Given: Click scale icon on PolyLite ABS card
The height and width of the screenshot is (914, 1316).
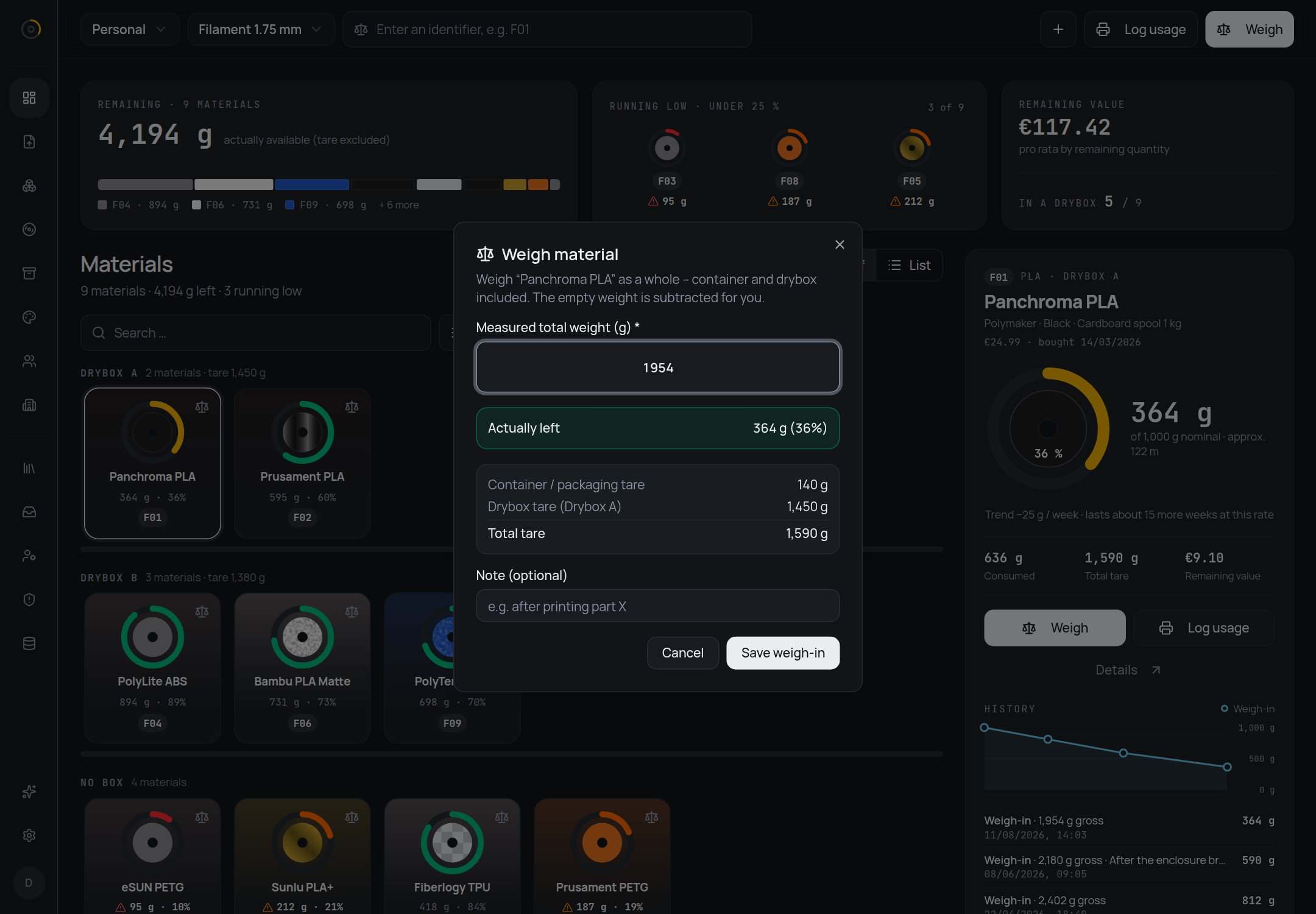Looking at the screenshot, I should click(202, 611).
